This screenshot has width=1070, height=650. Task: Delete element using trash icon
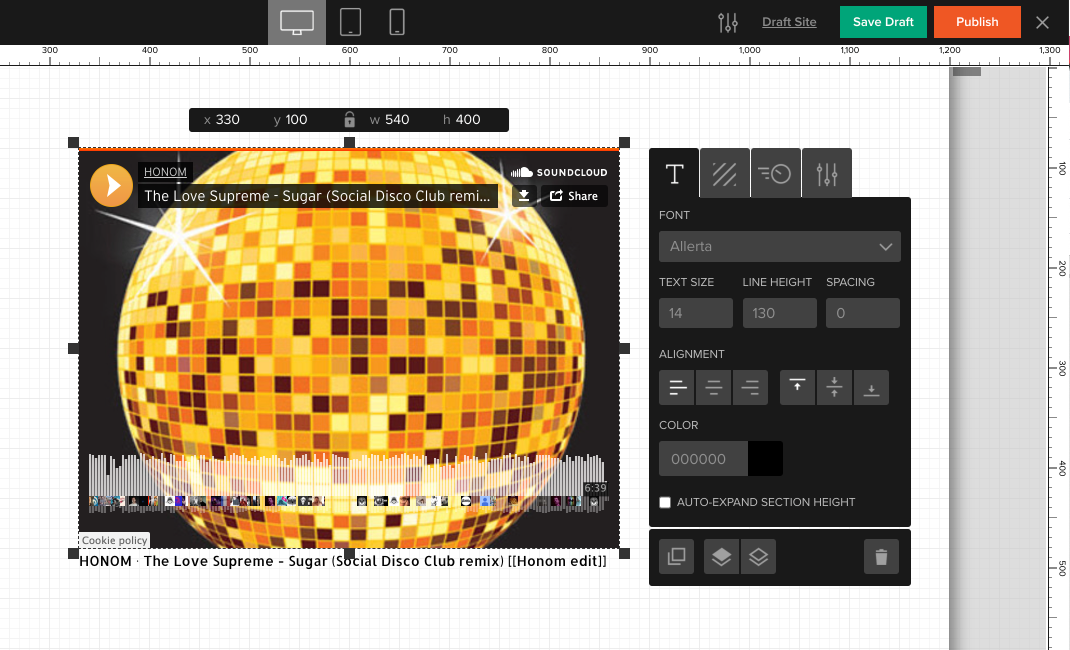[881, 557]
